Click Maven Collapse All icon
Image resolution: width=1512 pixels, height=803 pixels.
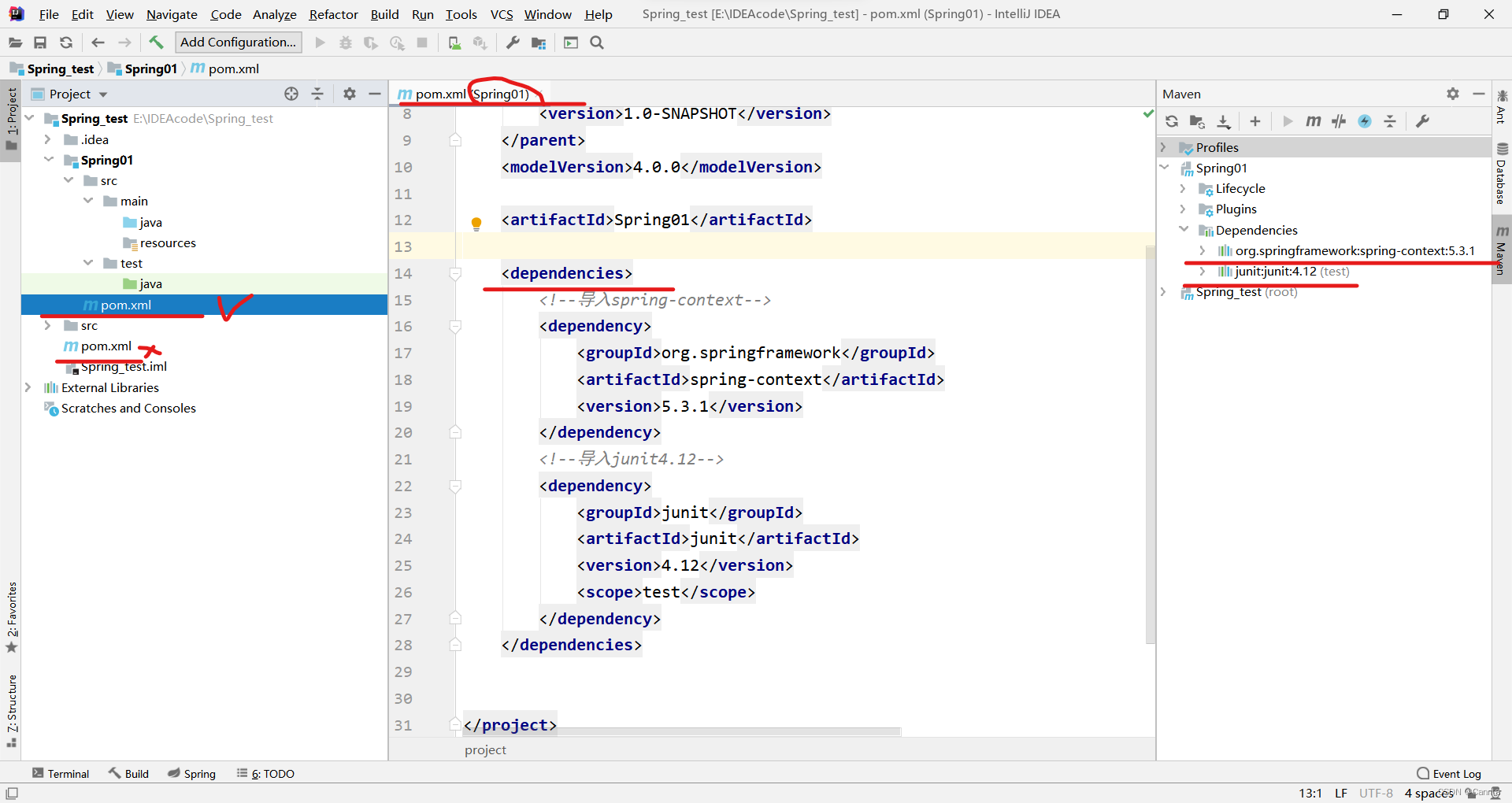pyautogui.click(x=1390, y=121)
